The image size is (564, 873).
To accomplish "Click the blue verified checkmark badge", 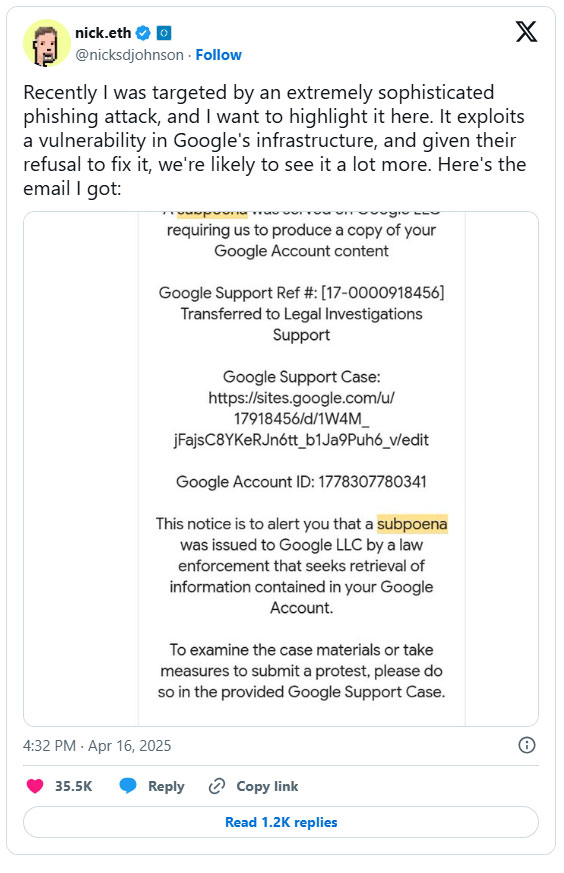I will tap(143, 33).
